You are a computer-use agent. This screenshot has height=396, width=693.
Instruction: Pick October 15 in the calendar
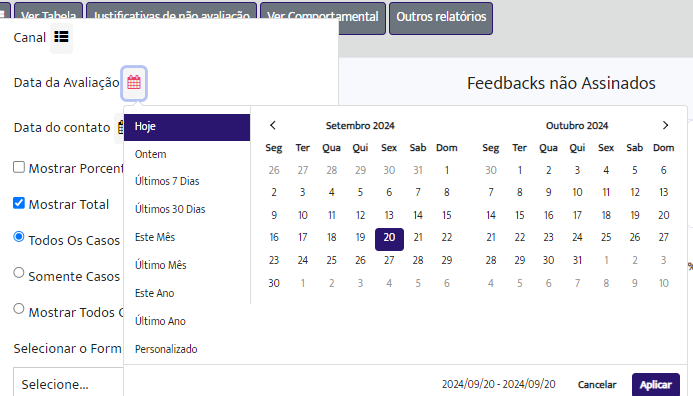519,215
